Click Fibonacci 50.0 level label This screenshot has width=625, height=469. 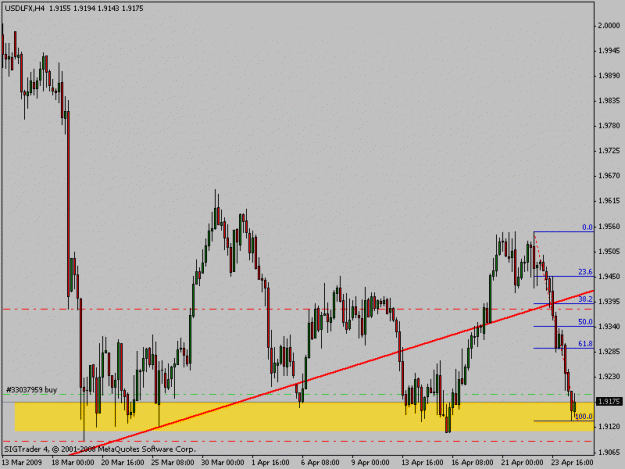(586, 322)
